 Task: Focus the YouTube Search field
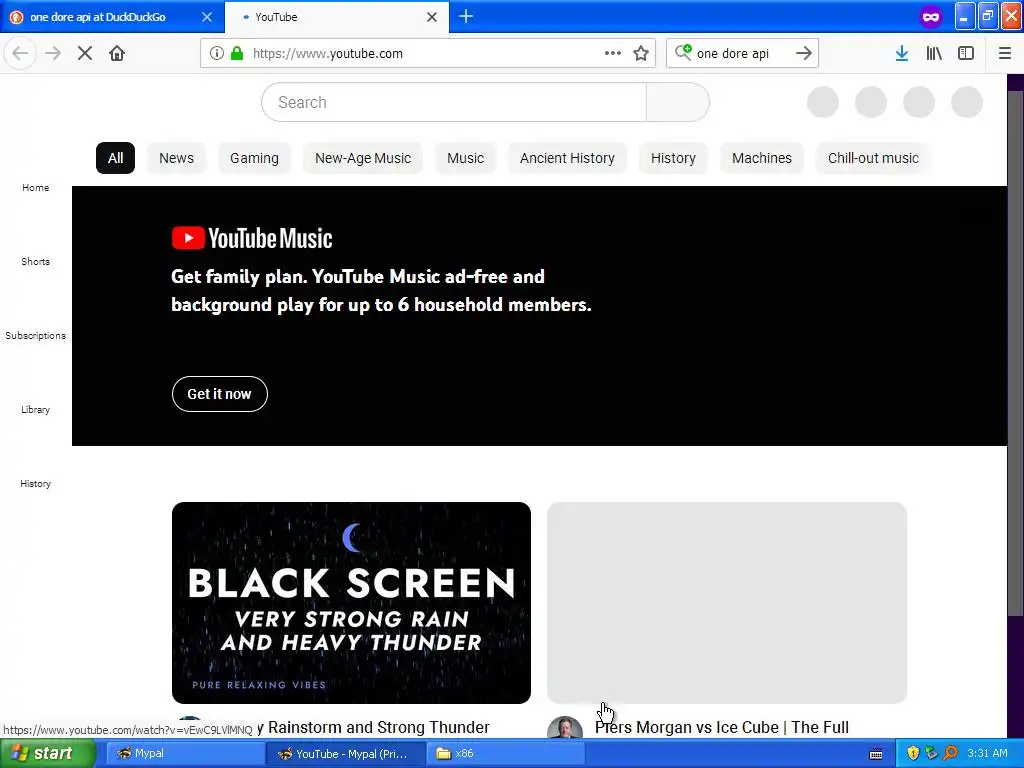pos(454,102)
